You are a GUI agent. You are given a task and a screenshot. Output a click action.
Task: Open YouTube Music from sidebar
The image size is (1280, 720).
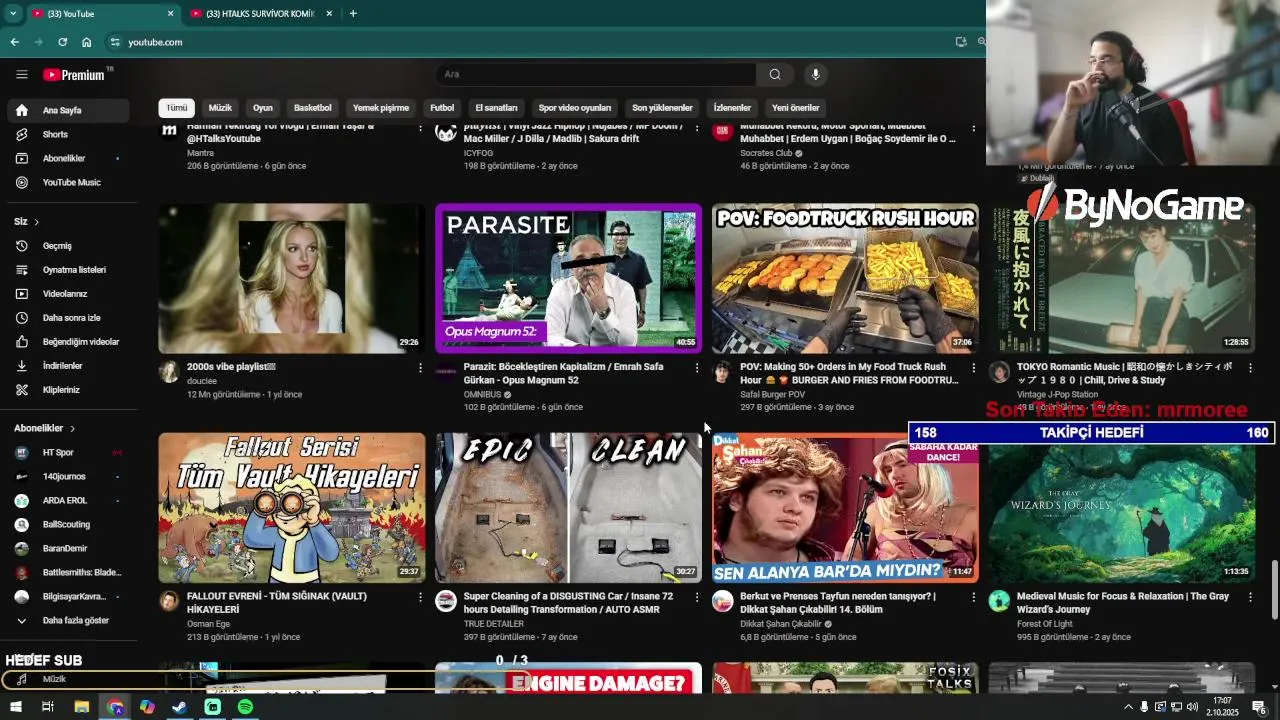pyautogui.click(x=69, y=182)
